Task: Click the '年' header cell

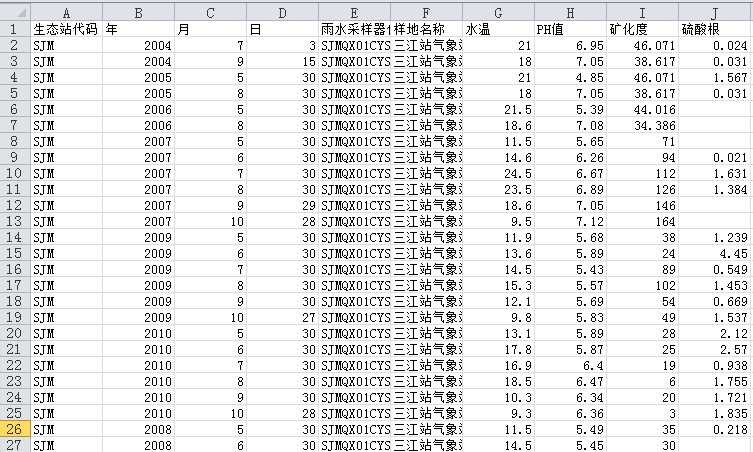Action: pyautogui.click(x=138, y=29)
